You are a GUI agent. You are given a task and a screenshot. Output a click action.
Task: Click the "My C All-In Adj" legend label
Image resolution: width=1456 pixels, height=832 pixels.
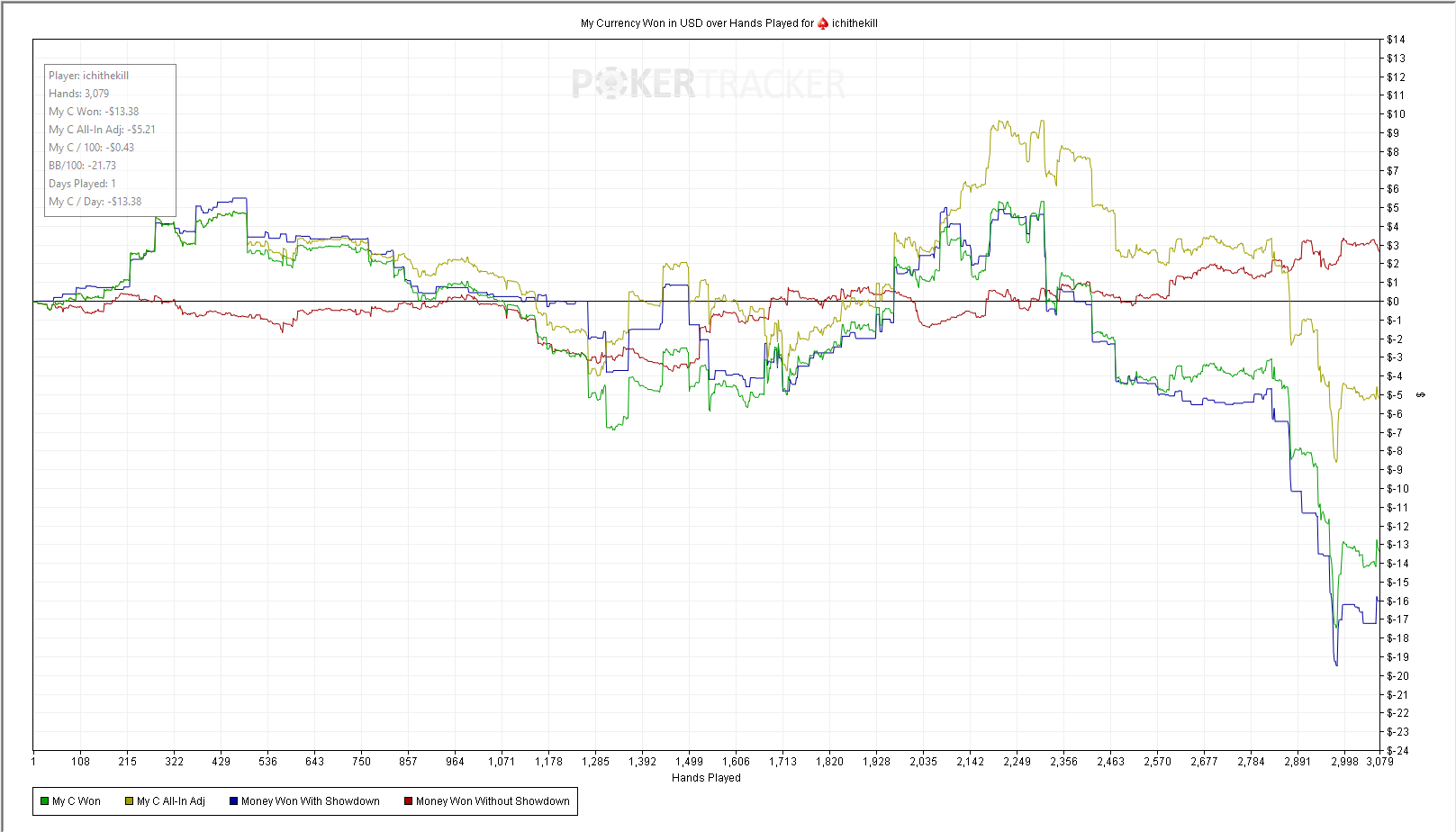(x=171, y=801)
